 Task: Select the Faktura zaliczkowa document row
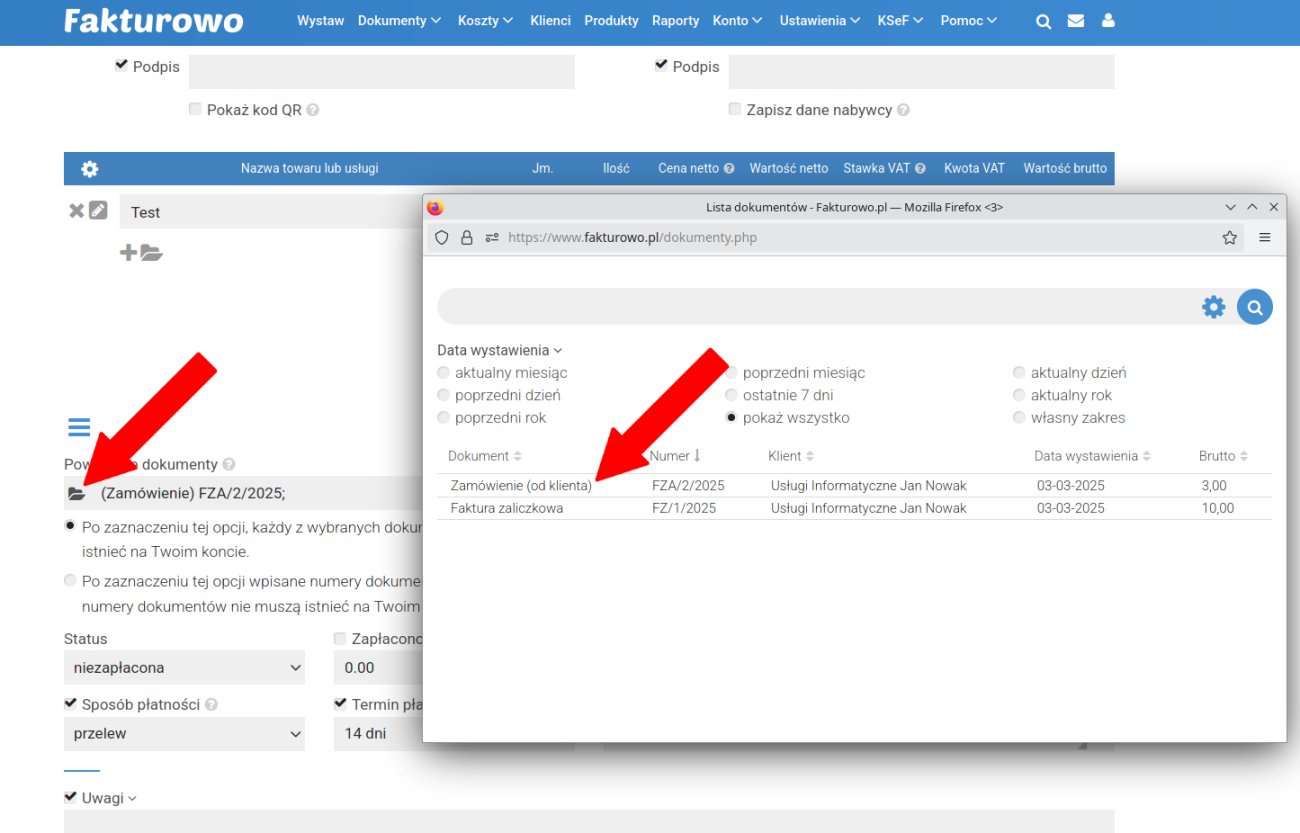tap(854, 508)
